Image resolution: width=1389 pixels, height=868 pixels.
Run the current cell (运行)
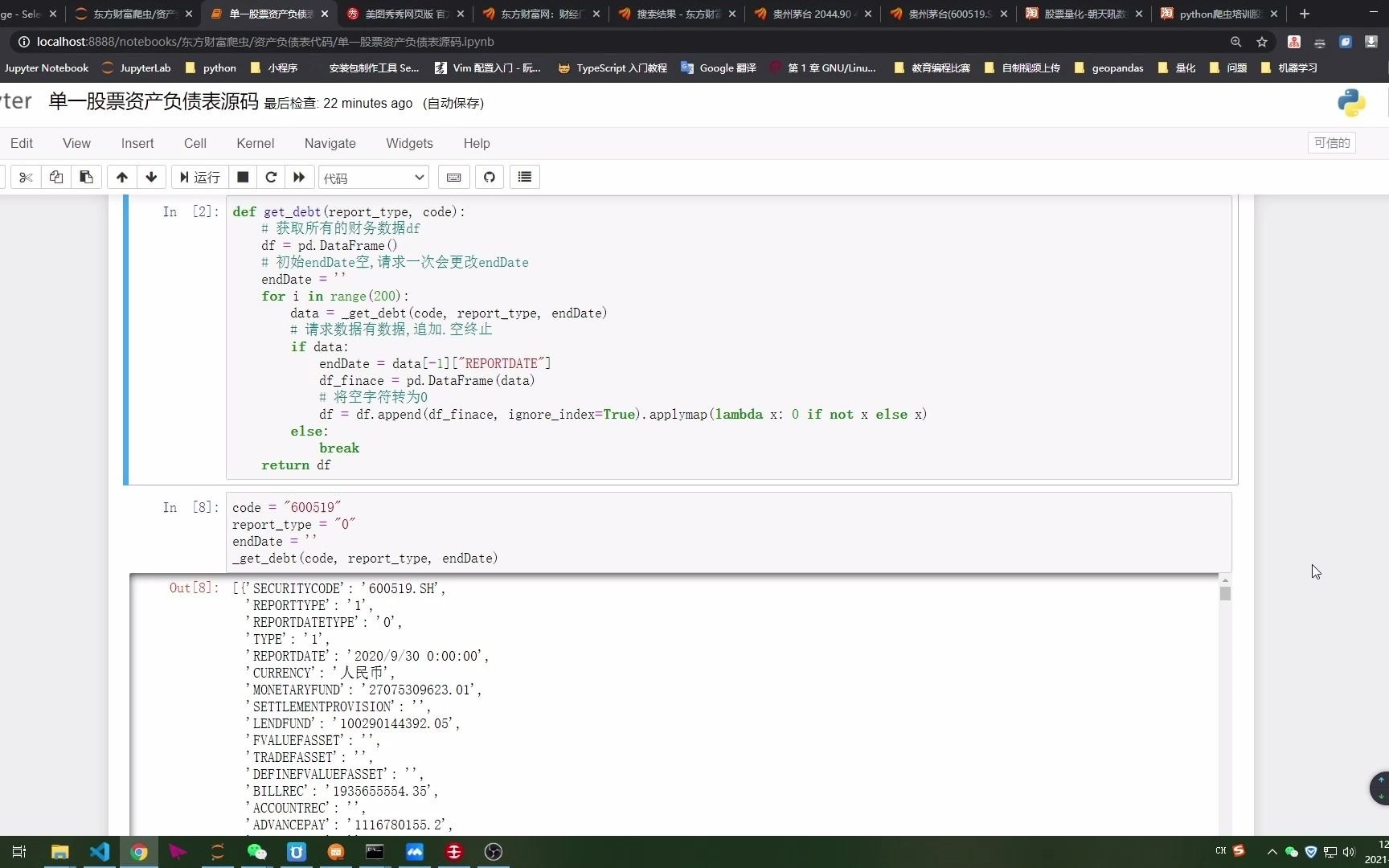[x=199, y=177]
